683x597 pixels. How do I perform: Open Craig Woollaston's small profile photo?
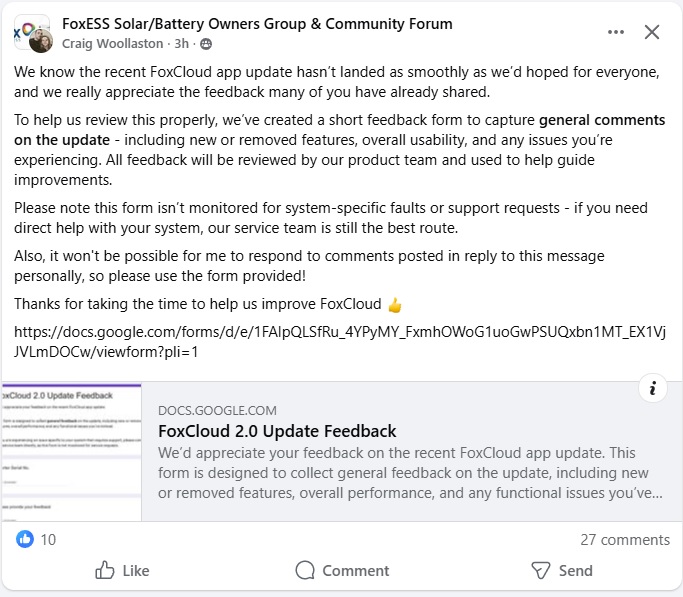[x=41, y=41]
